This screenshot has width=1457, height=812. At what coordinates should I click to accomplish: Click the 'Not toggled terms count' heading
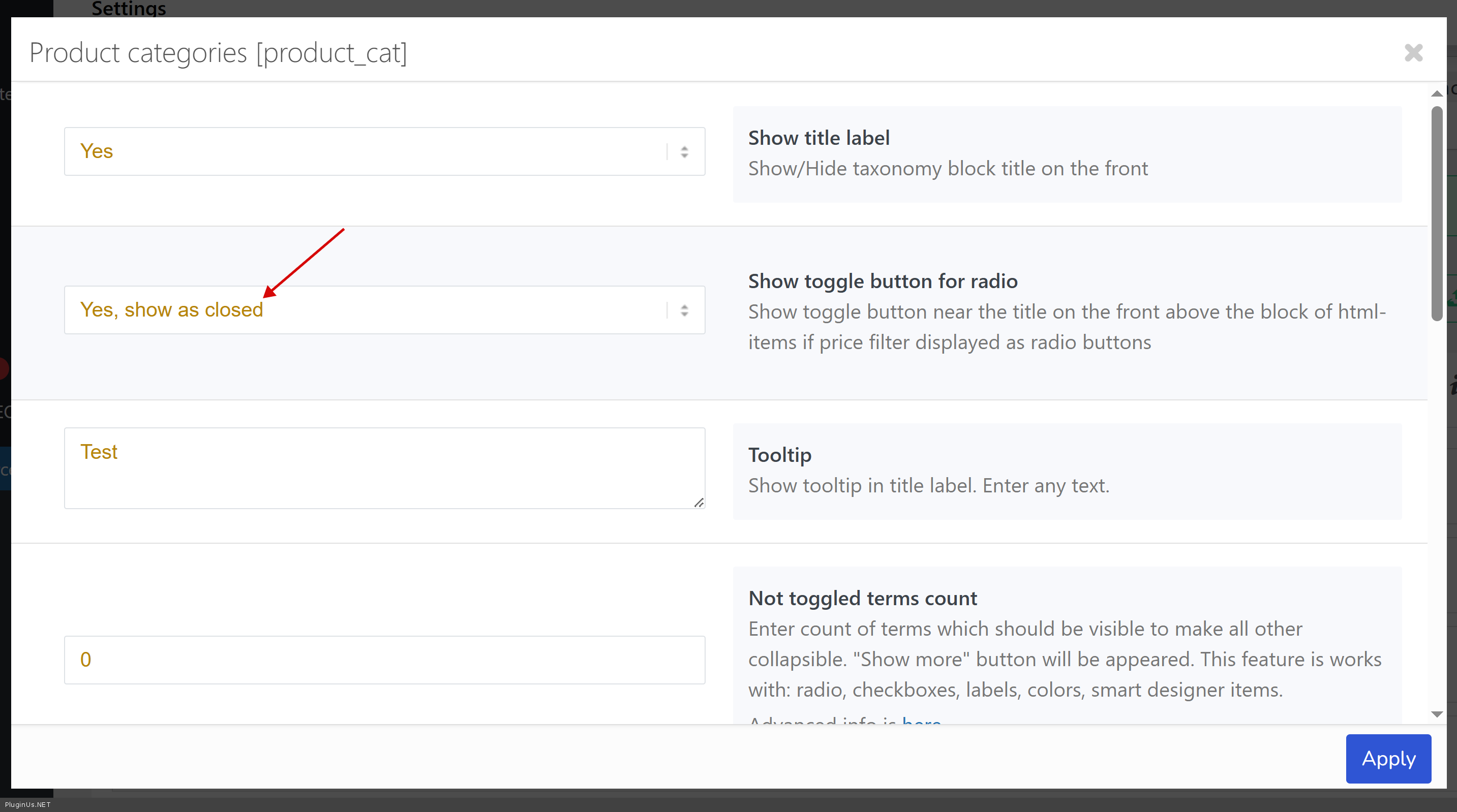[x=862, y=598]
